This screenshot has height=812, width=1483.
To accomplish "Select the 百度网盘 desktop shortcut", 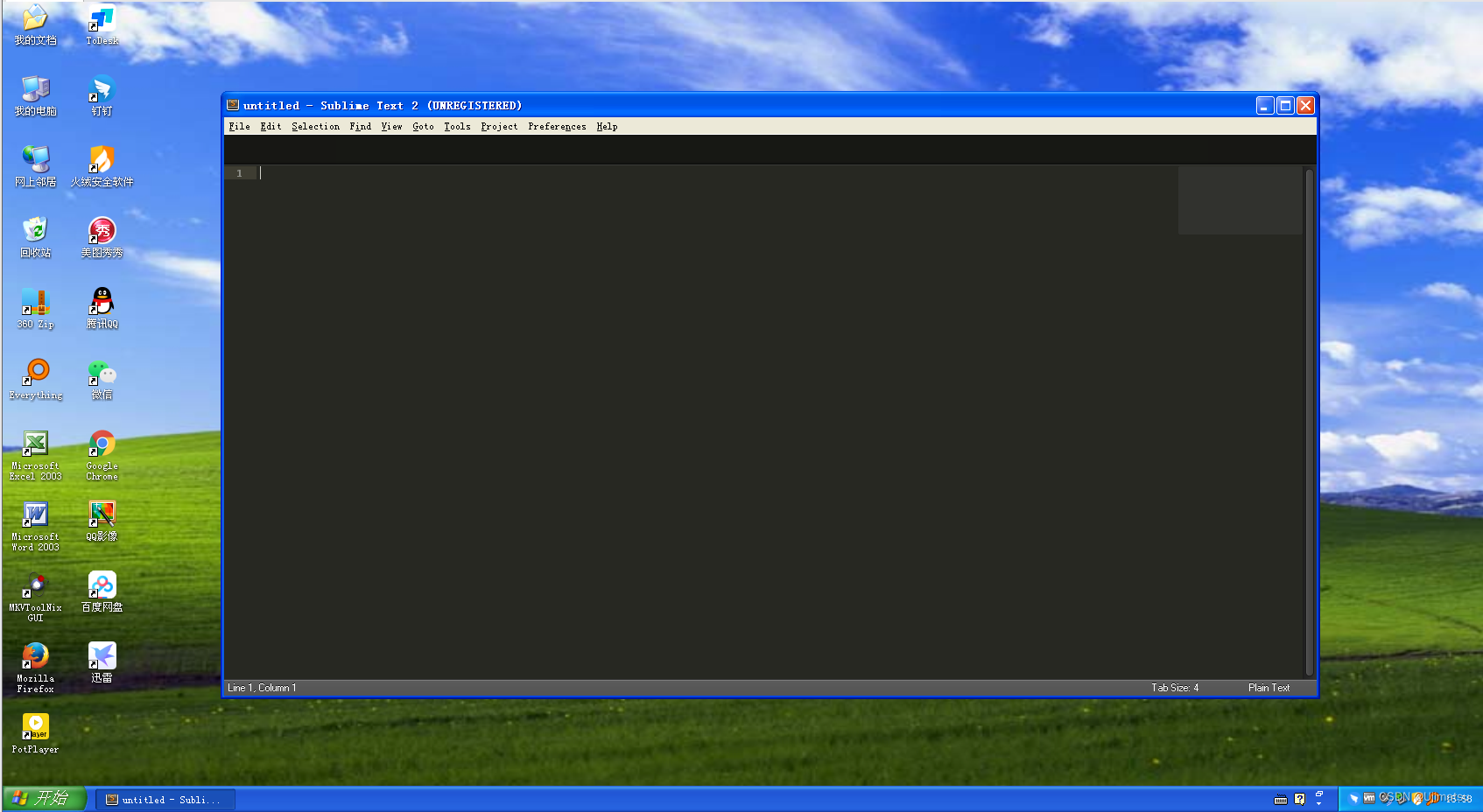I will [102, 591].
